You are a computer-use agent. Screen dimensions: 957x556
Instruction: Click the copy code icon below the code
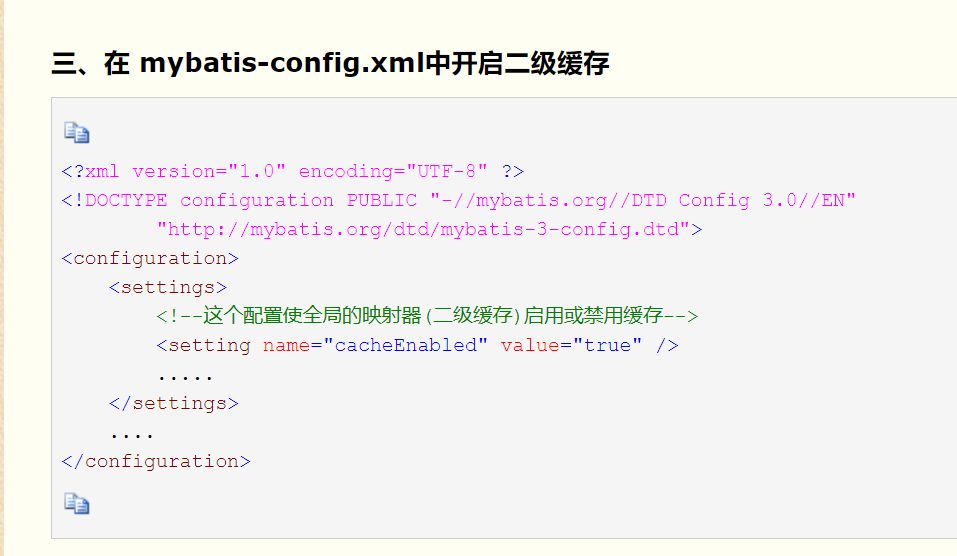pos(77,504)
